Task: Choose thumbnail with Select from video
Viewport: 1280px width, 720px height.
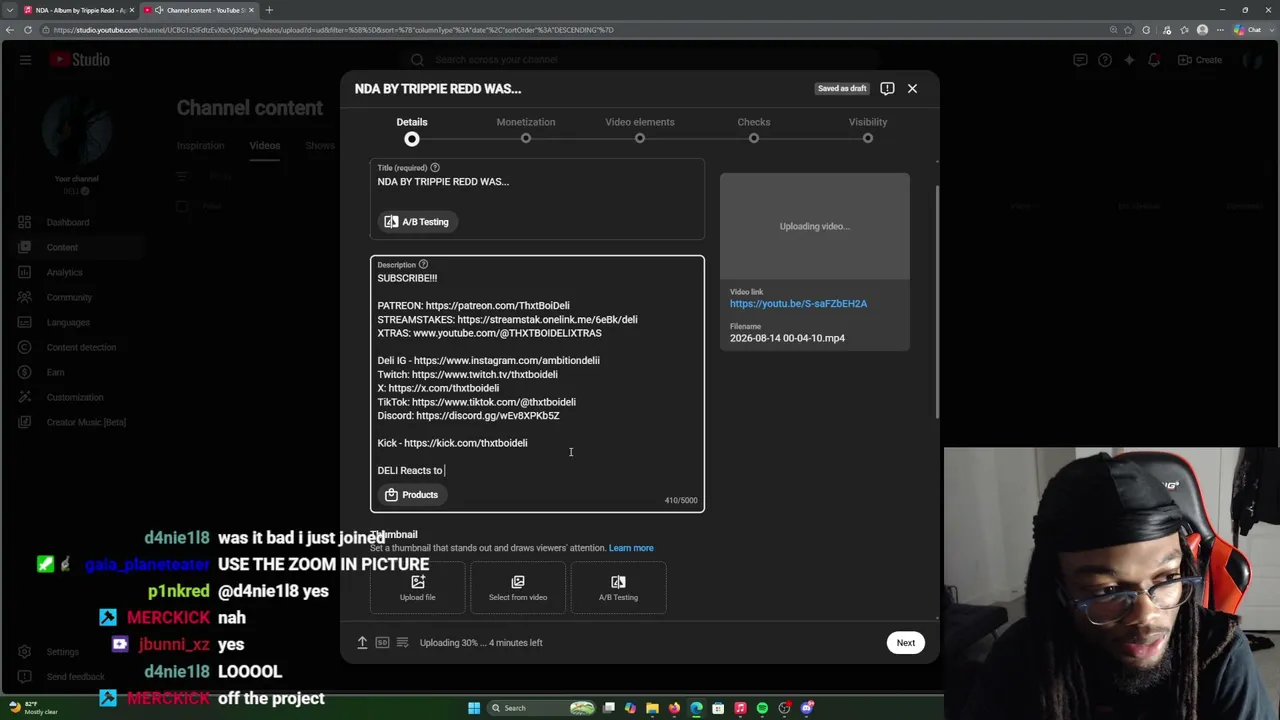Action: click(518, 588)
